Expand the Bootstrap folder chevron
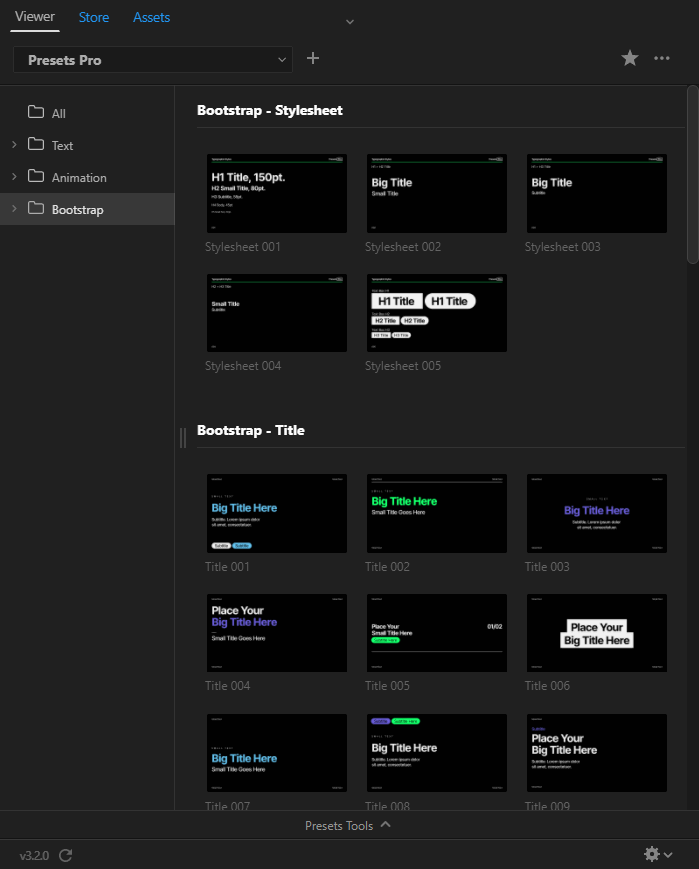Image resolution: width=699 pixels, height=869 pixels. pyautogui.click(x=14, y=209)
